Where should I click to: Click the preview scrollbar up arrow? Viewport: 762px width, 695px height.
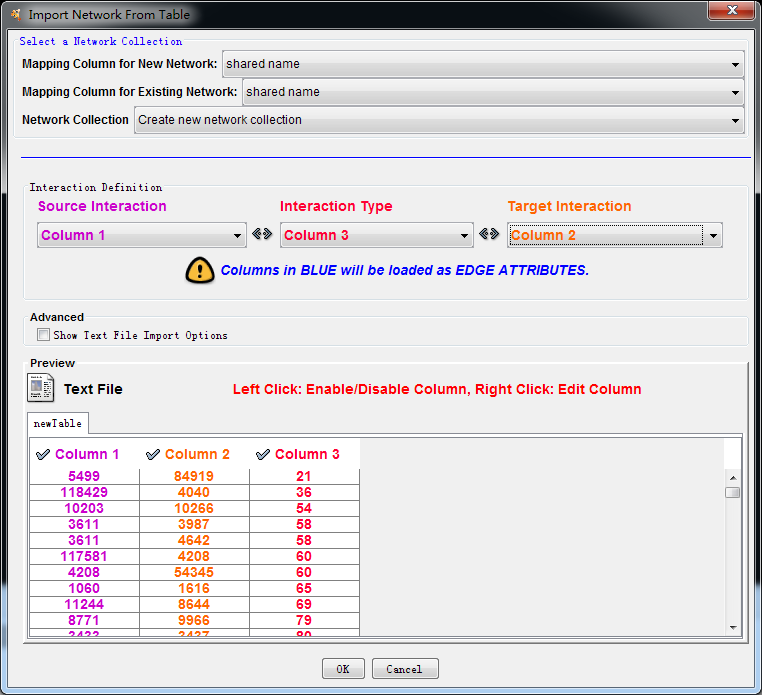(x=733, y=478)
